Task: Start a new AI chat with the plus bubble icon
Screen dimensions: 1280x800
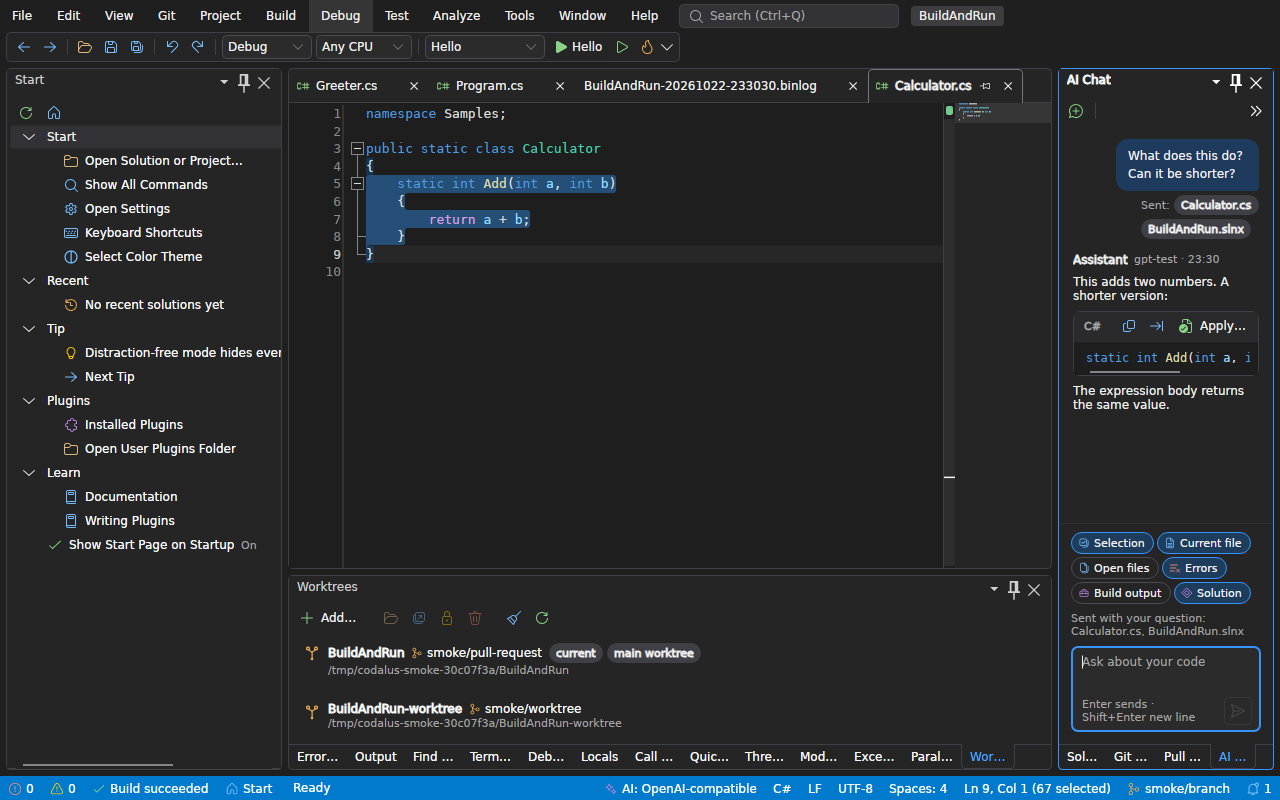Action: (1076, 111)
